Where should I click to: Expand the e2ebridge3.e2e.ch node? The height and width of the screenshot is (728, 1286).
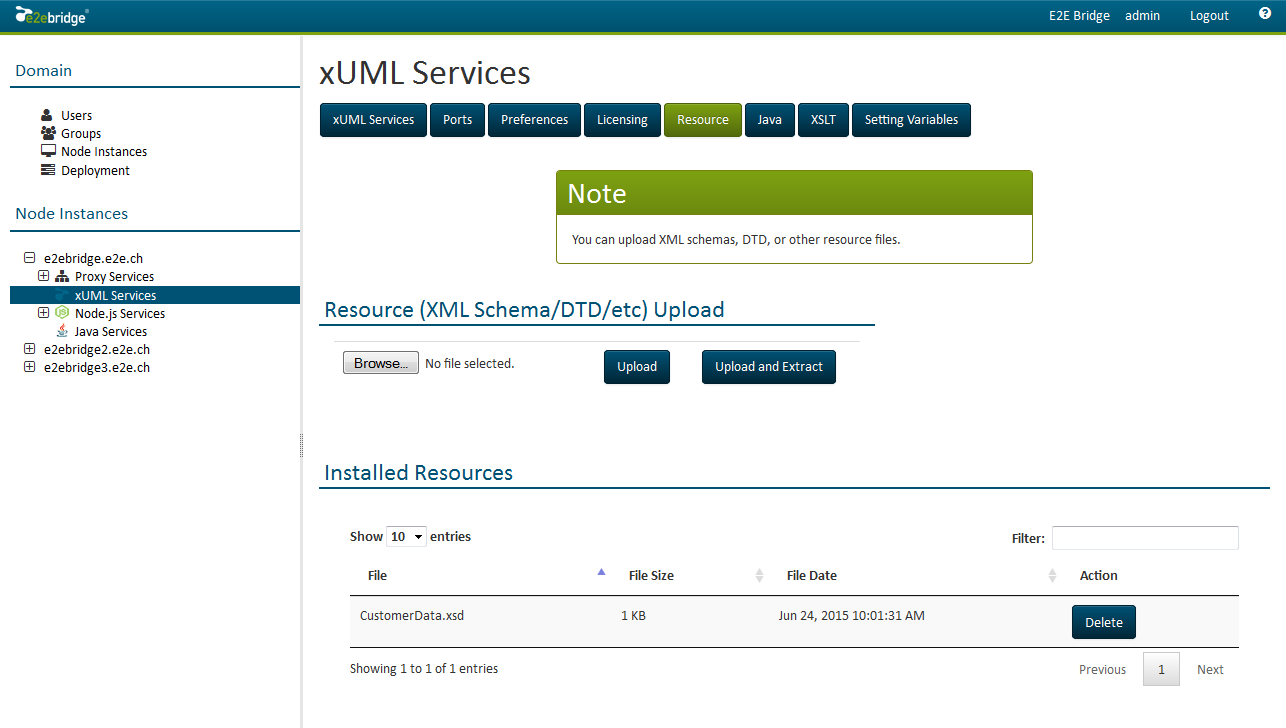(x=29, y=367)
